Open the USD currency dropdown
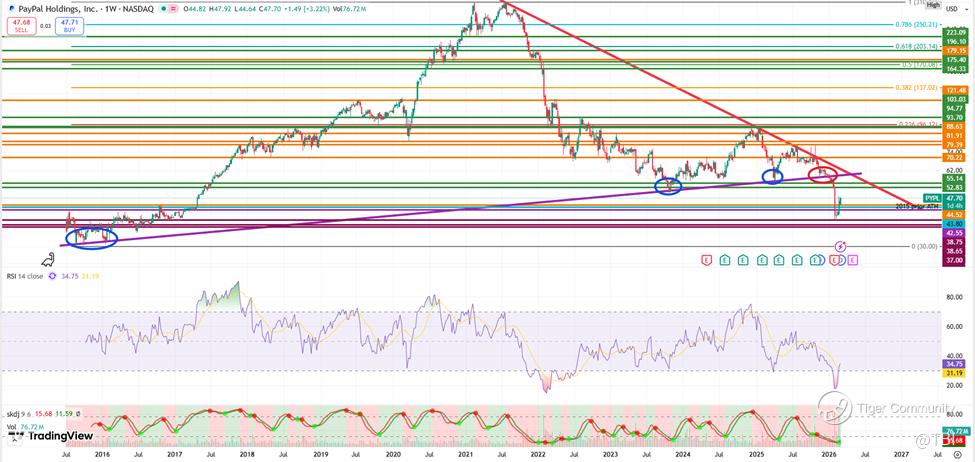975x462 pixels. point(956,9)
